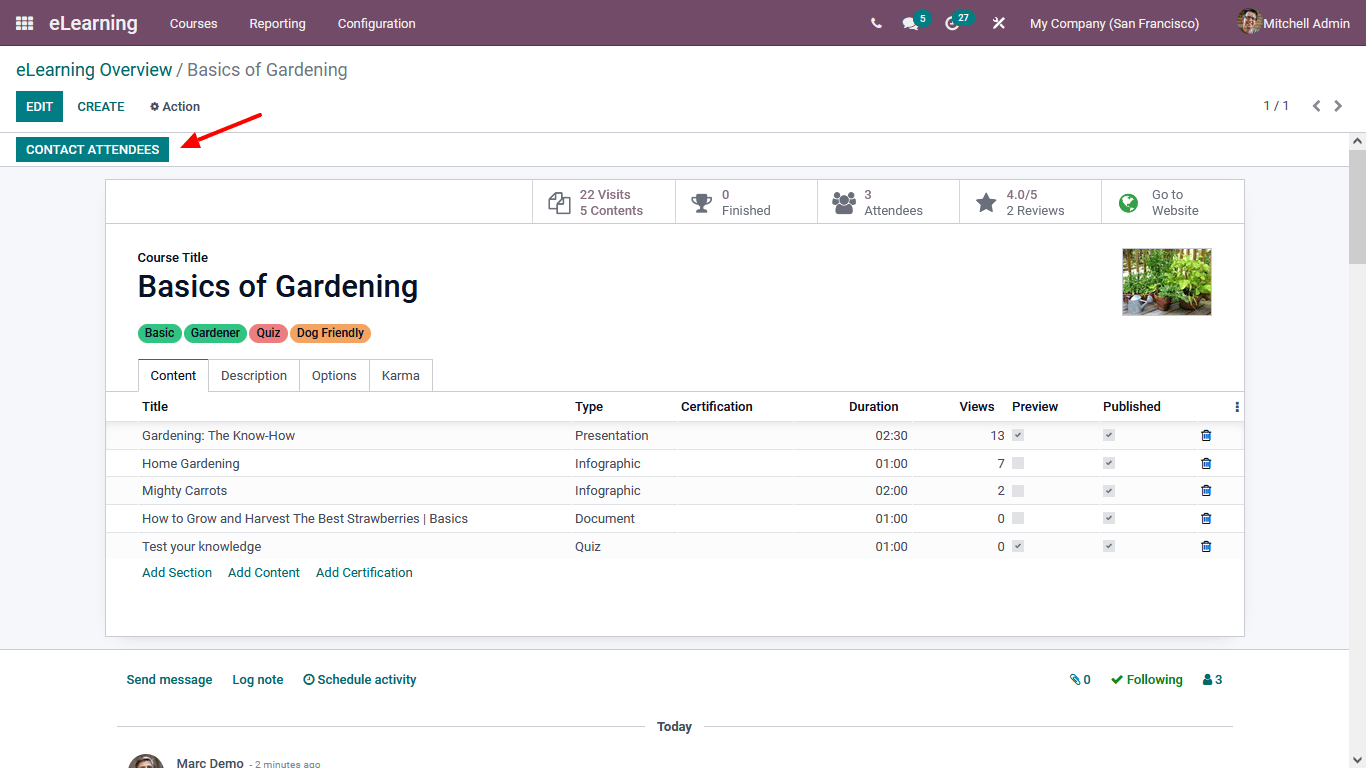The image size is (1366, 768).
Task: Toggle Preview for Test your knowledge
Action: tap(1018, 547)
